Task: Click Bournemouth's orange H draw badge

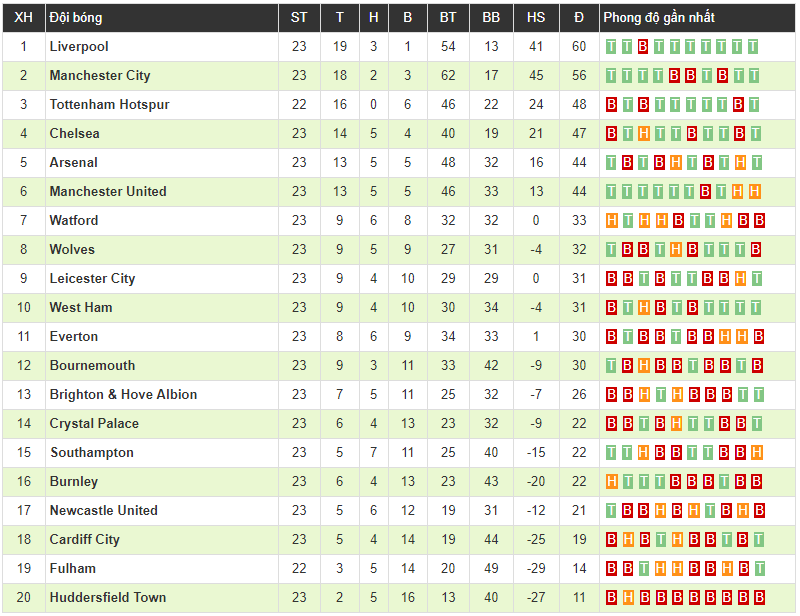Action: click(644, 366)
